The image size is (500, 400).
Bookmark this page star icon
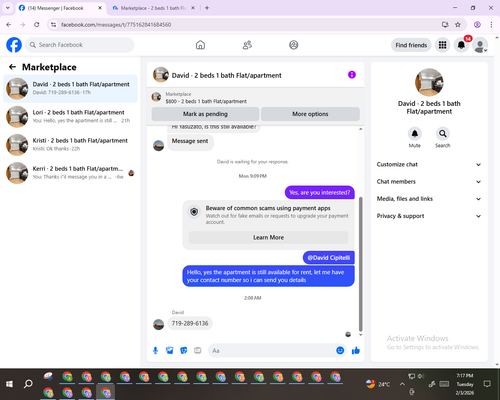pyautogui.click(x=458, y=25)
